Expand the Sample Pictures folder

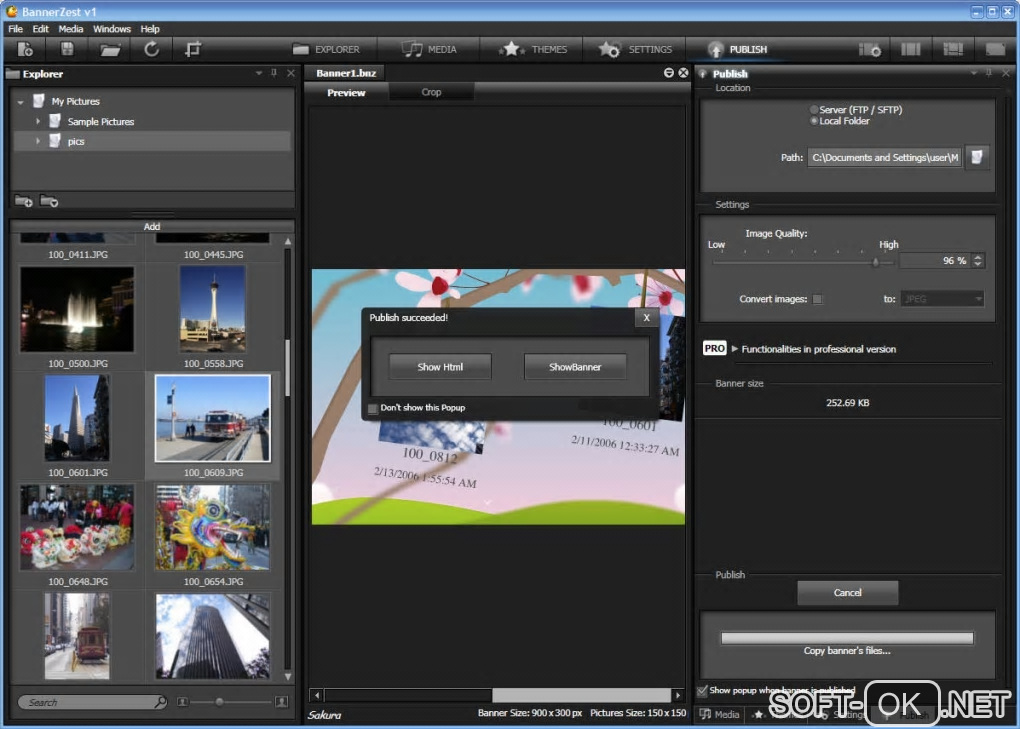click(38, 122)
